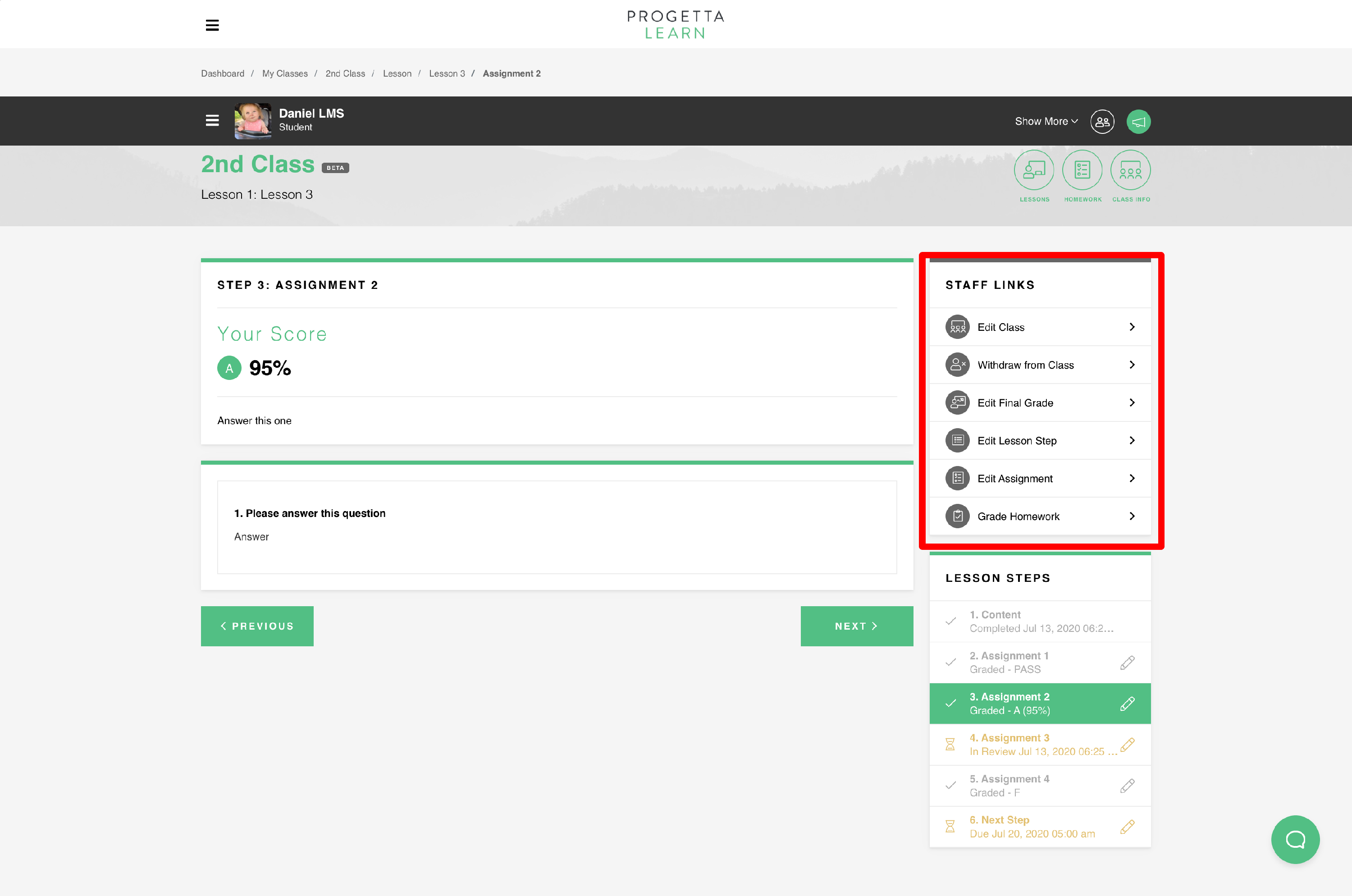Click pencil icon for Assignment 4

[1128, 786]
